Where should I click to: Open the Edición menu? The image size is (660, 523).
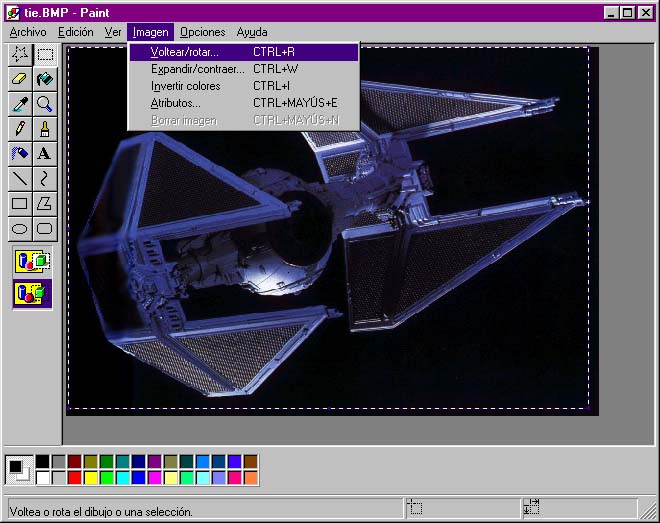pos(76,32)
